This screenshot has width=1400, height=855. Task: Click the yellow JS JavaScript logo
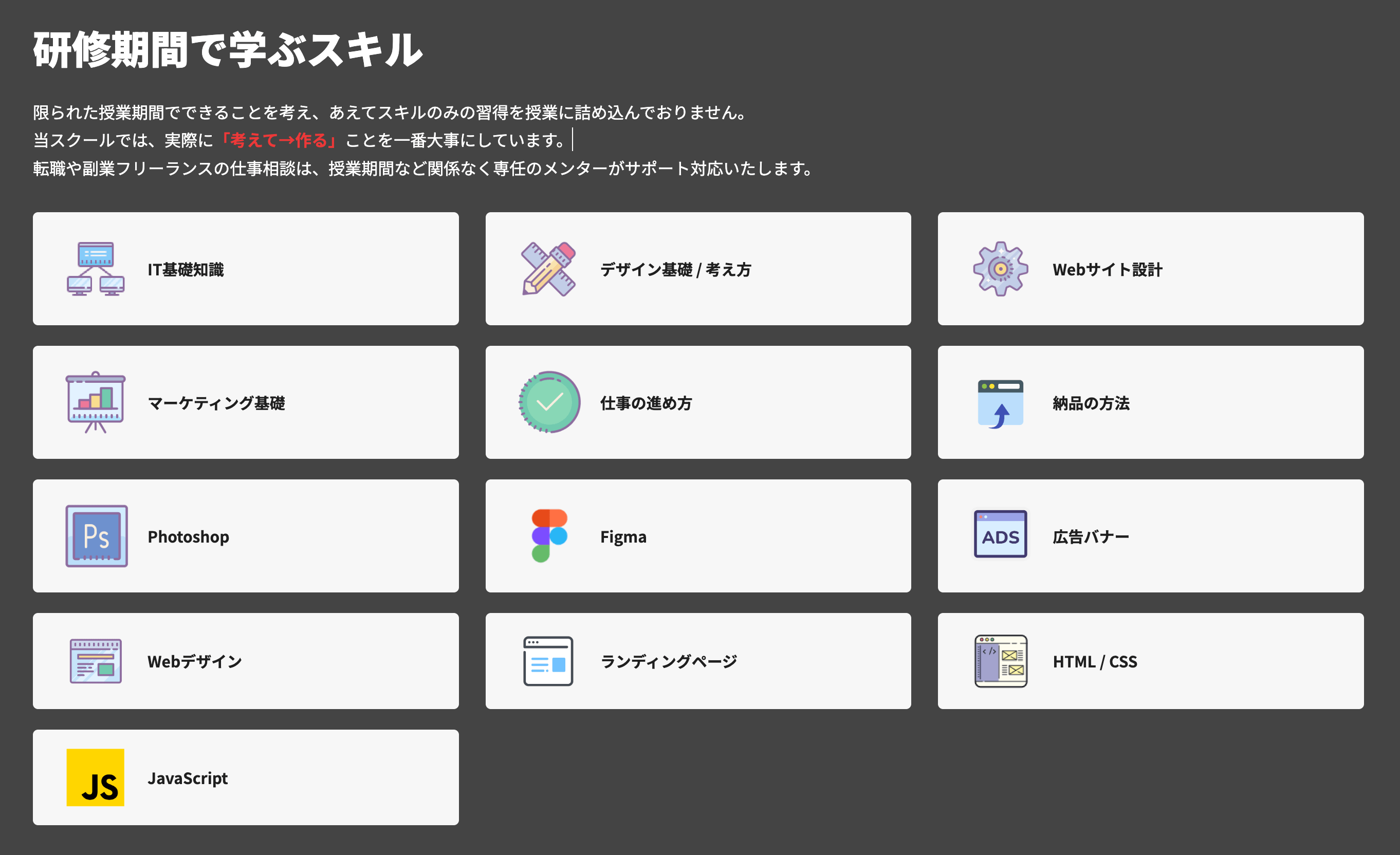coord(96,777)
